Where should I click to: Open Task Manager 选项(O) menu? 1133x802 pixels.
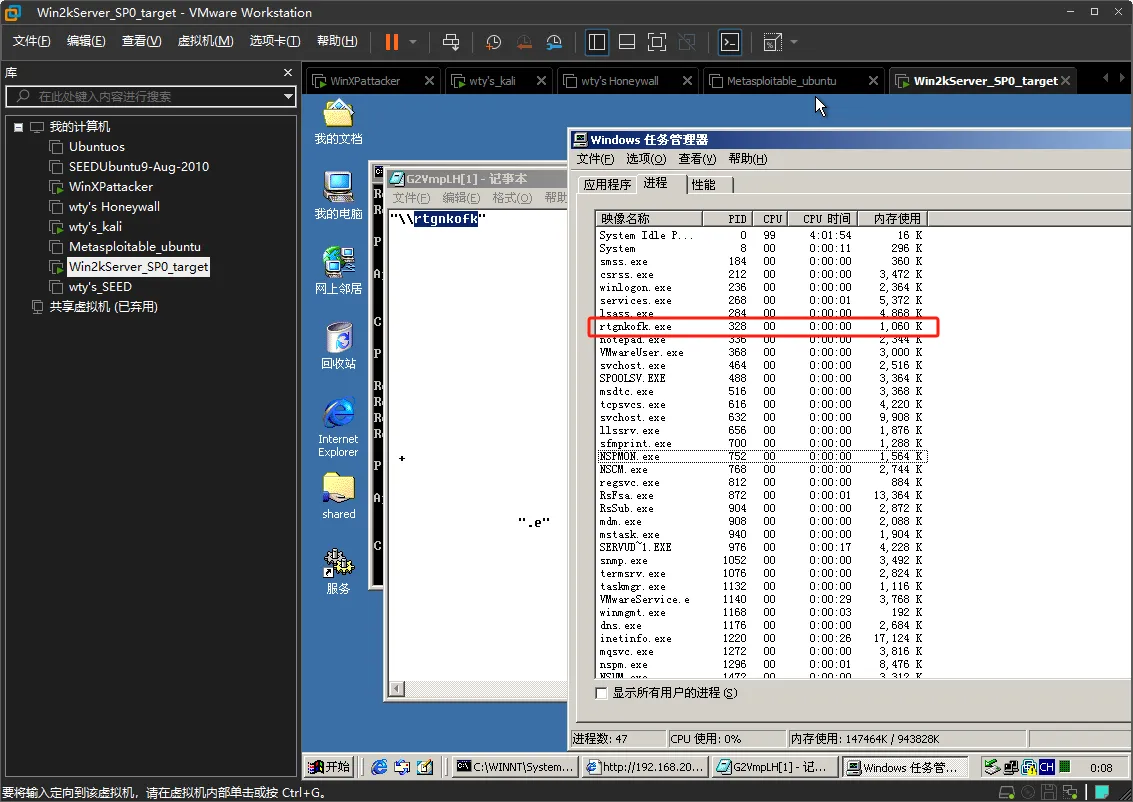pos(645,159)
